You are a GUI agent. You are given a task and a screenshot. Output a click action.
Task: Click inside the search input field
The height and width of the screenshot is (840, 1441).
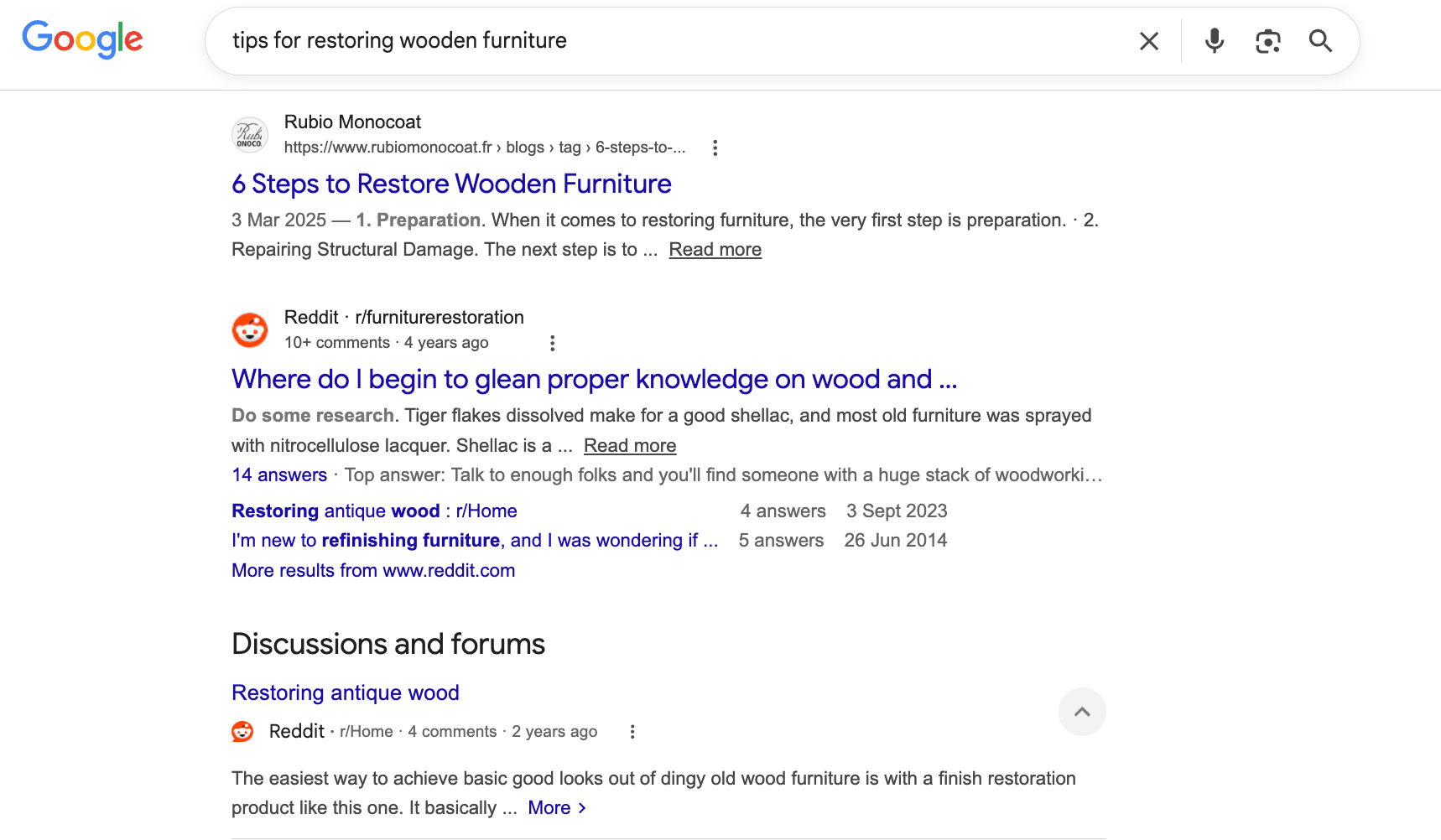point(587,40)
